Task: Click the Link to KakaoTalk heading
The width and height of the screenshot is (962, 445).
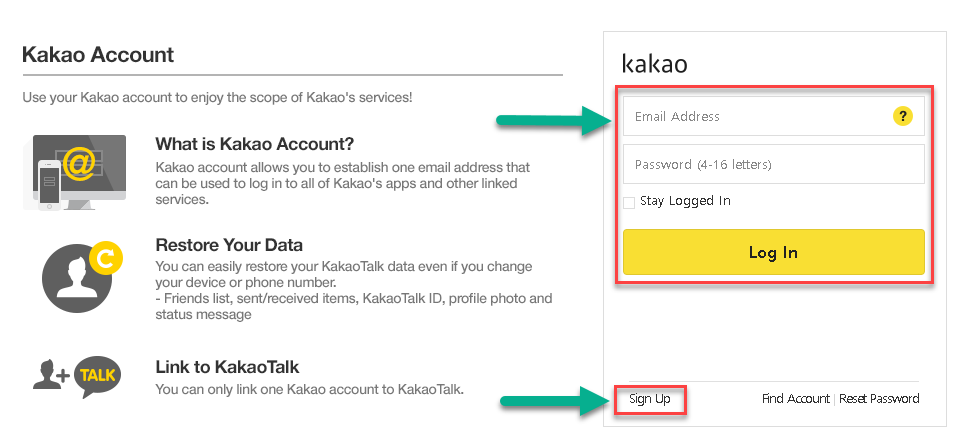Action: [227, 367]
